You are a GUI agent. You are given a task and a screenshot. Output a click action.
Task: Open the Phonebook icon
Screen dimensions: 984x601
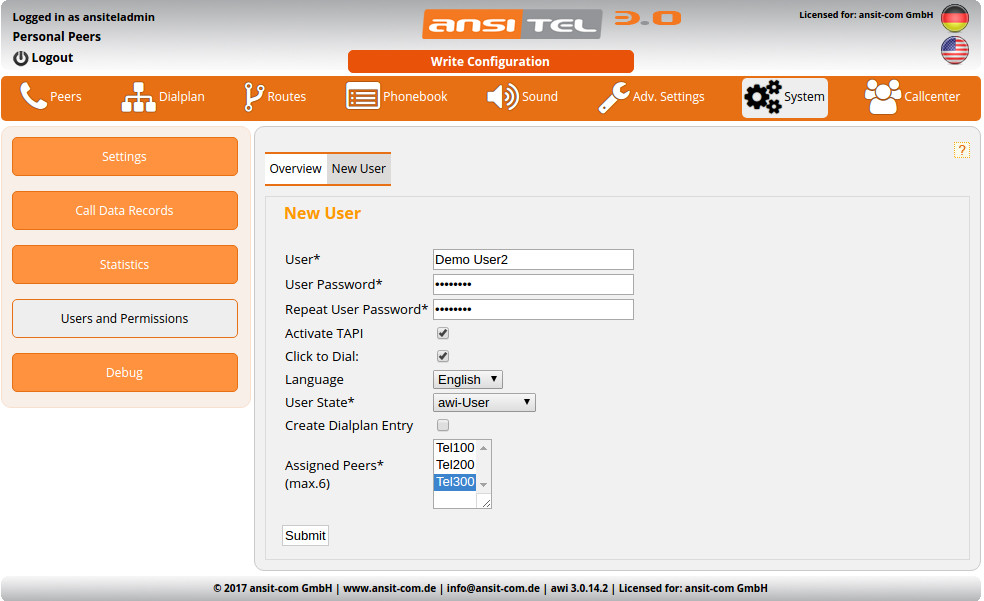coord(362,97)
